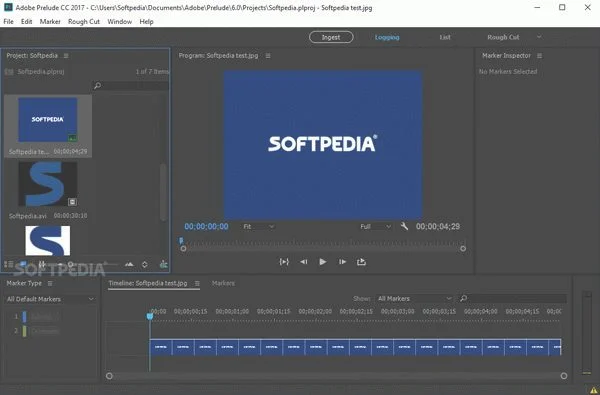The image size is (600, 395).
Task: Open the Window menu
Action: point(119,21)
